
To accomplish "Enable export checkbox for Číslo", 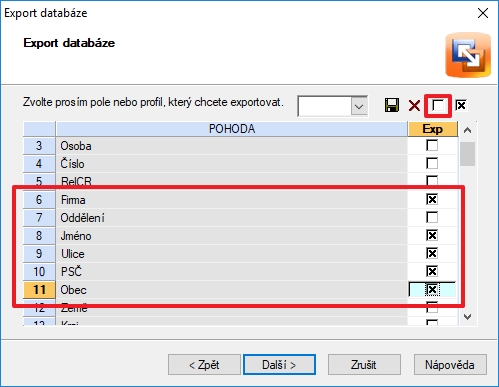I will (x=432, y=163).
